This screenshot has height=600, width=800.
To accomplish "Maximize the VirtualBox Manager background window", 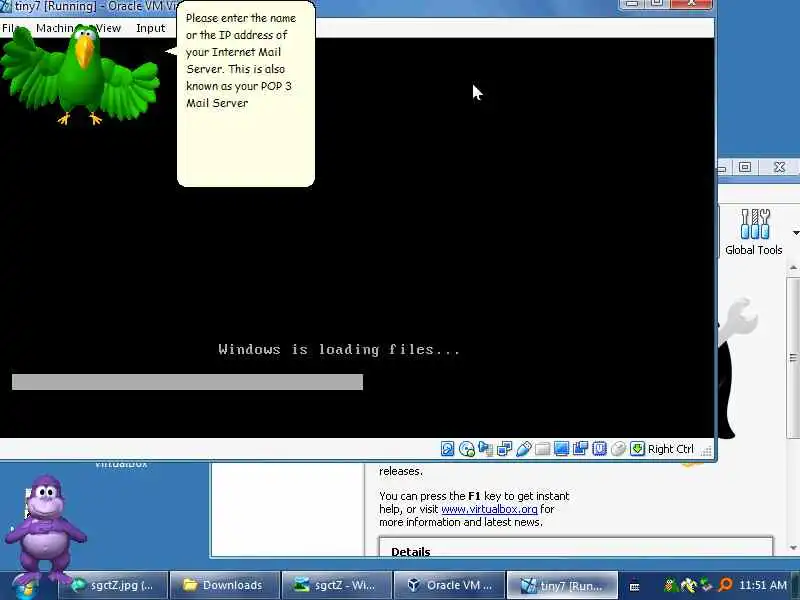I will click(x=745, y=167).
